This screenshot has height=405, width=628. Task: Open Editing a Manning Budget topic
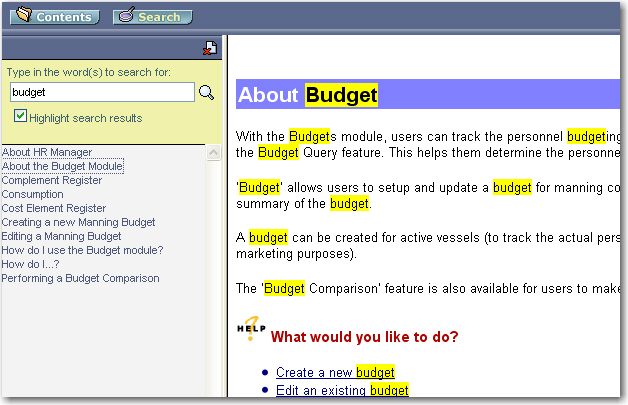tap(61, 236)
